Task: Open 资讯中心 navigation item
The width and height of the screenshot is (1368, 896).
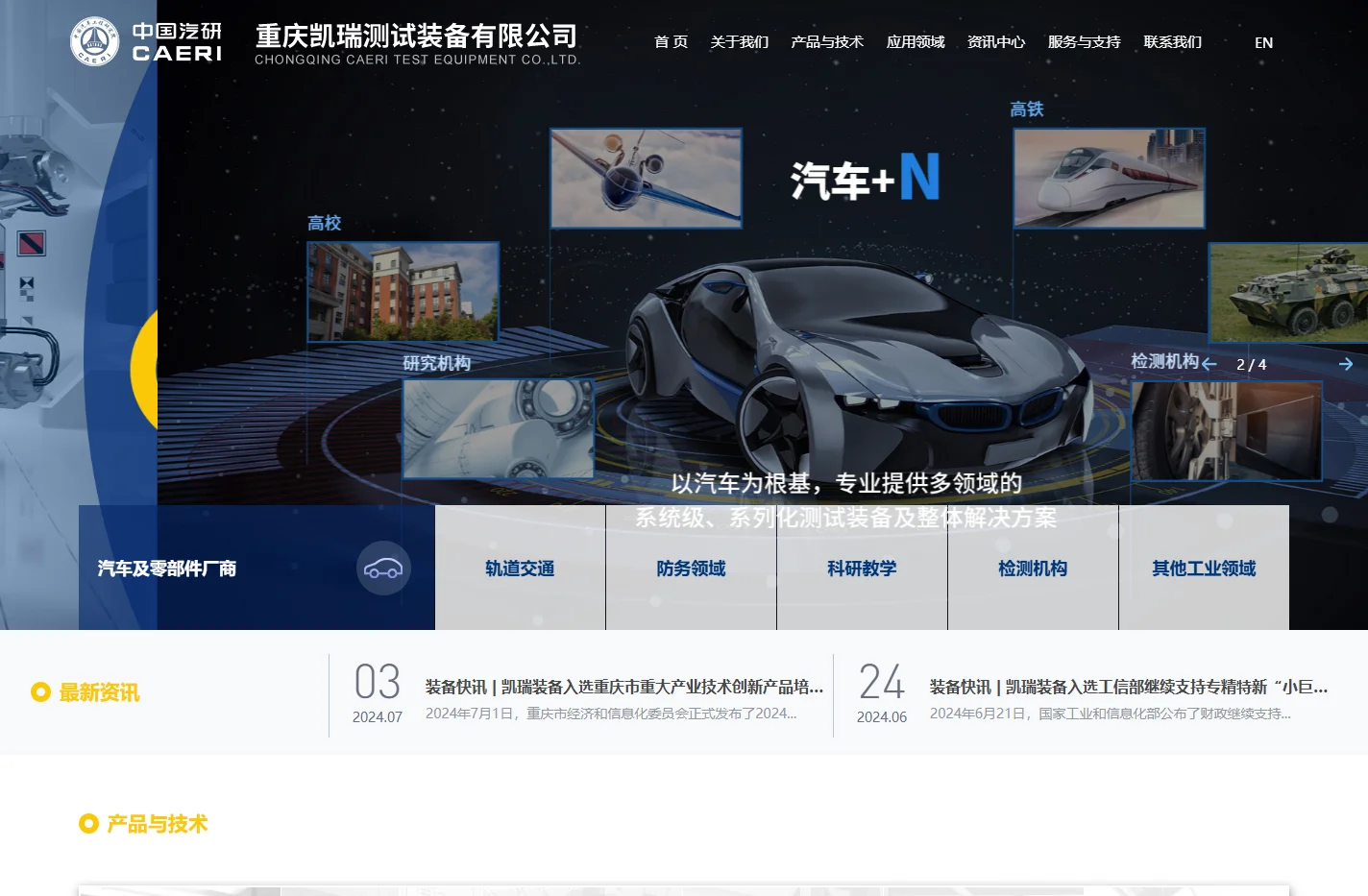Action: 996,42
